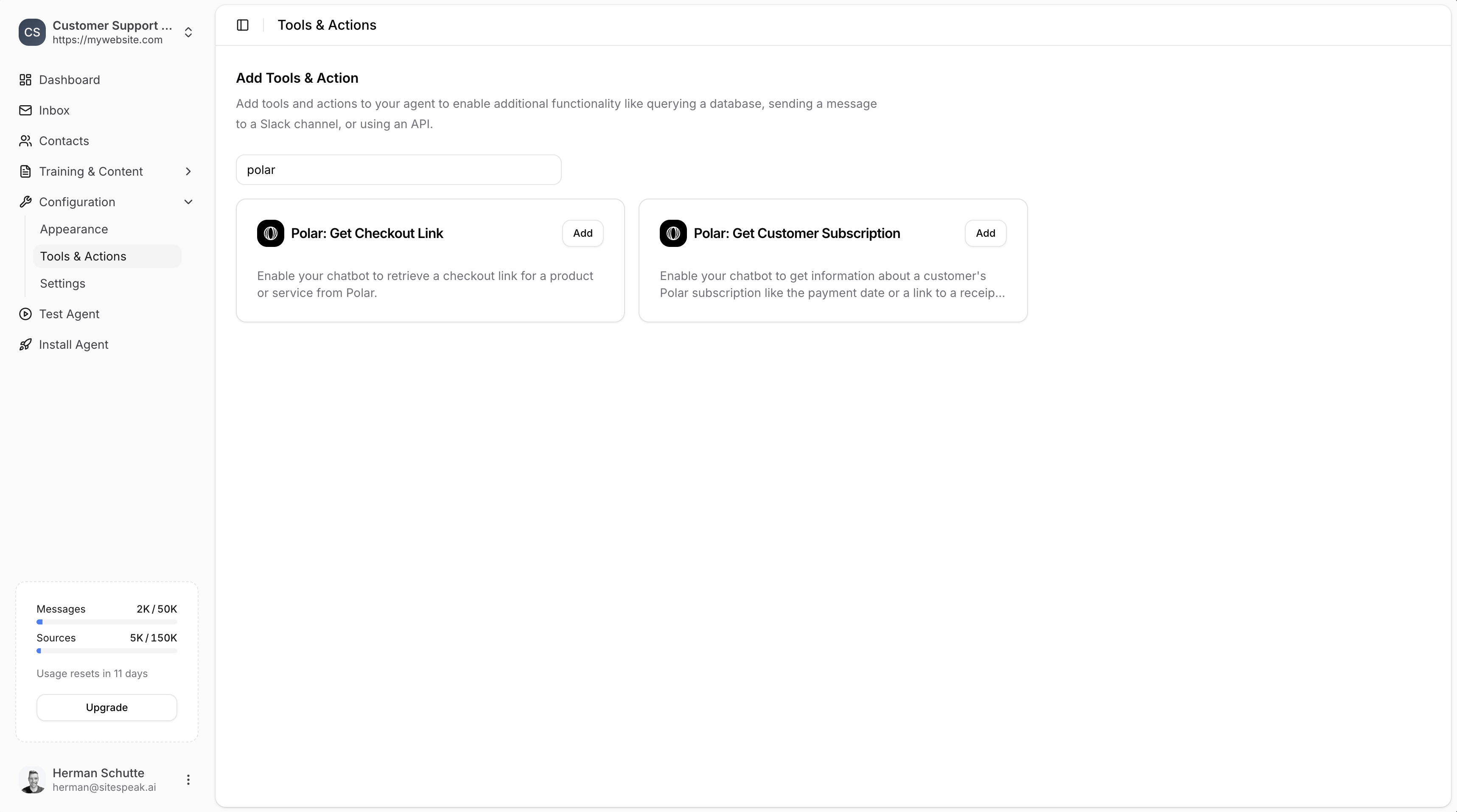Select the Tools & Actions menu item
1457x812 pixels.
[83, 256]
